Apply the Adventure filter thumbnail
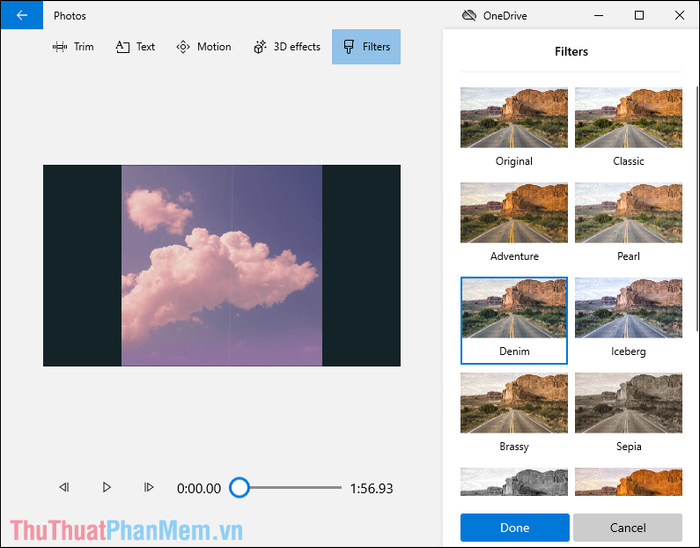Viewport: 700px width, 548px height. coord(514,212)
